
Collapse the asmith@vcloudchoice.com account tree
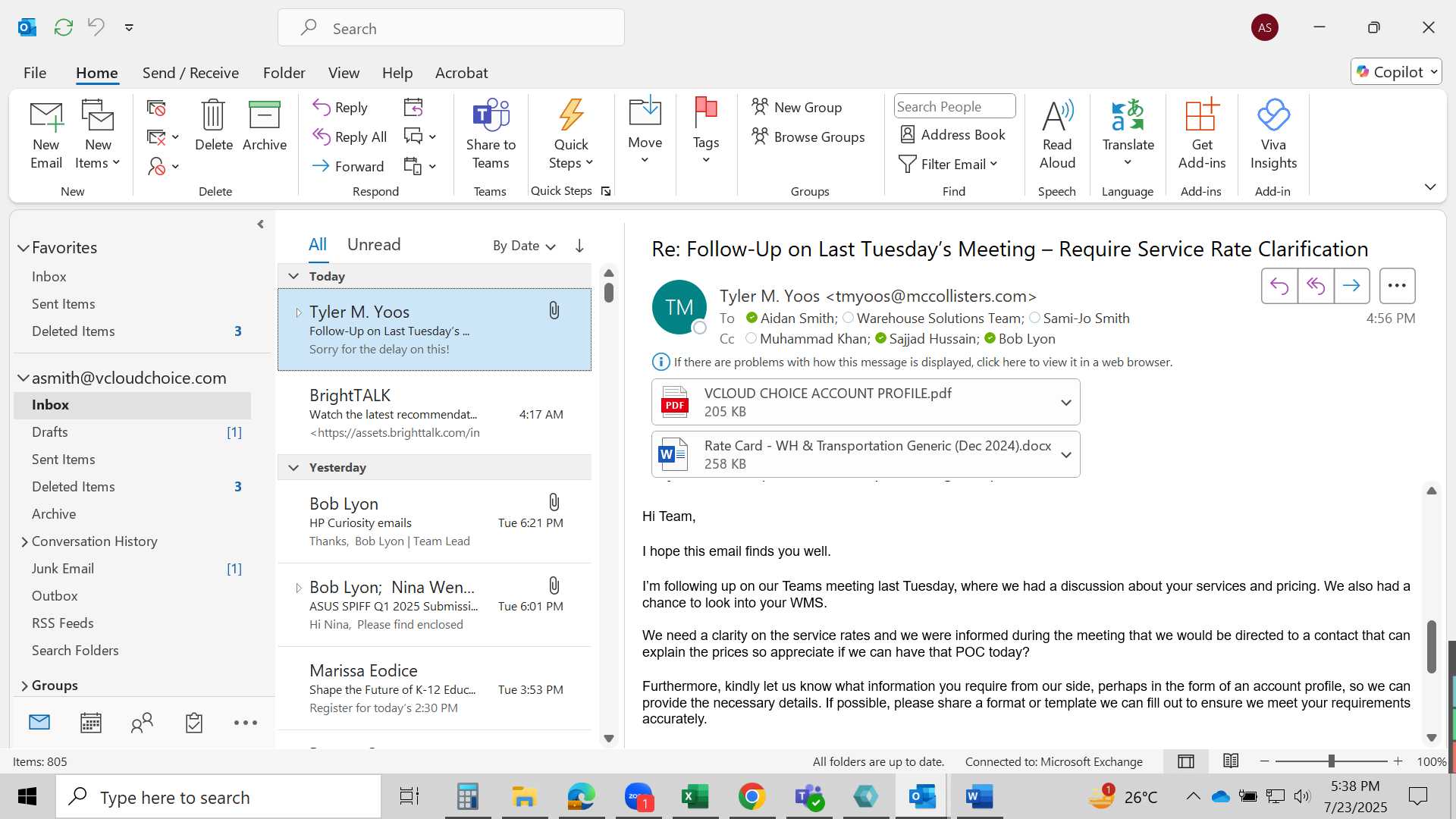tap(24, 378)
